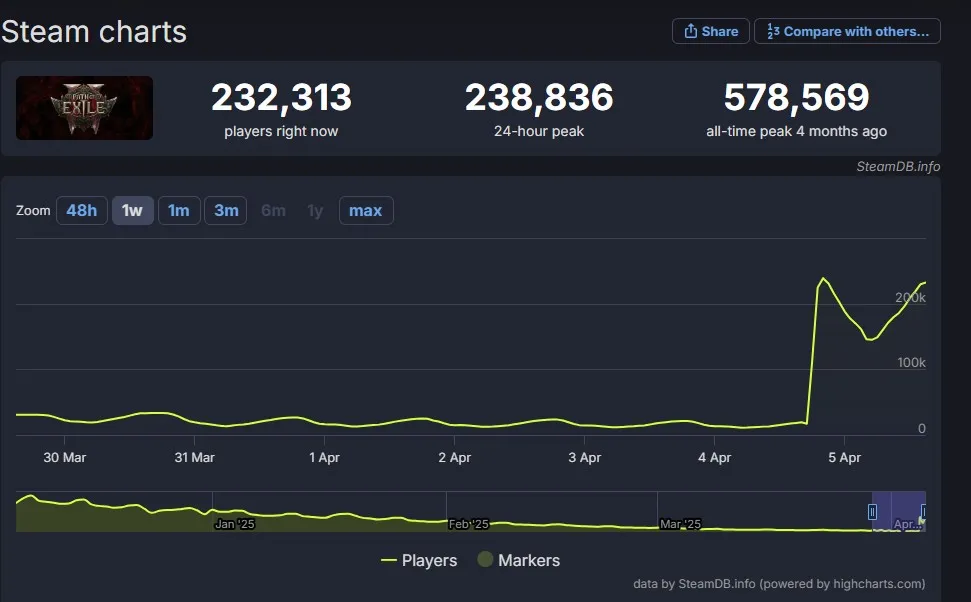This screenshot has height=602, width=971.
Task: Click the highlighted navigator selection window
Action: click(x=898, y=511)
